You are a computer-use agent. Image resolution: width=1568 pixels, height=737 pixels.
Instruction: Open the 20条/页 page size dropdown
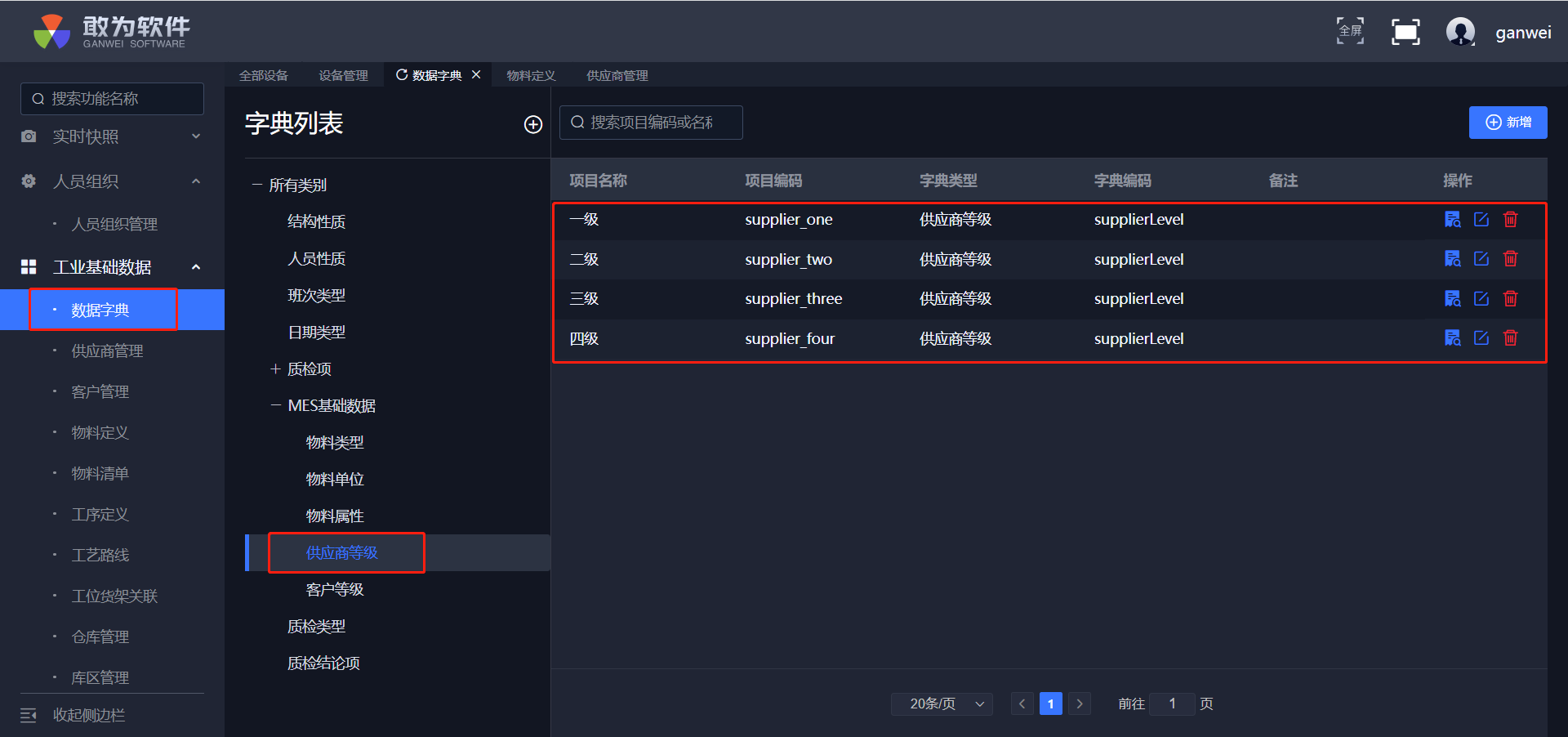(942, 703)
